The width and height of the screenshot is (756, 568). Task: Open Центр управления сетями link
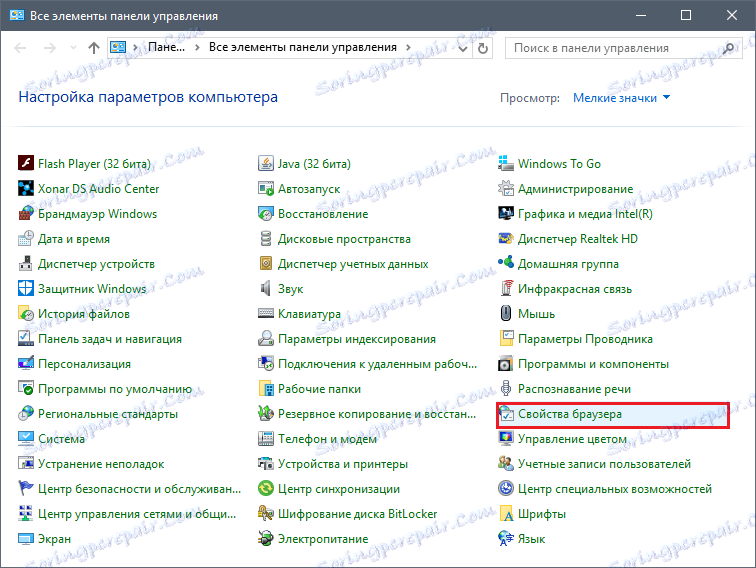[x=137, y=514]
